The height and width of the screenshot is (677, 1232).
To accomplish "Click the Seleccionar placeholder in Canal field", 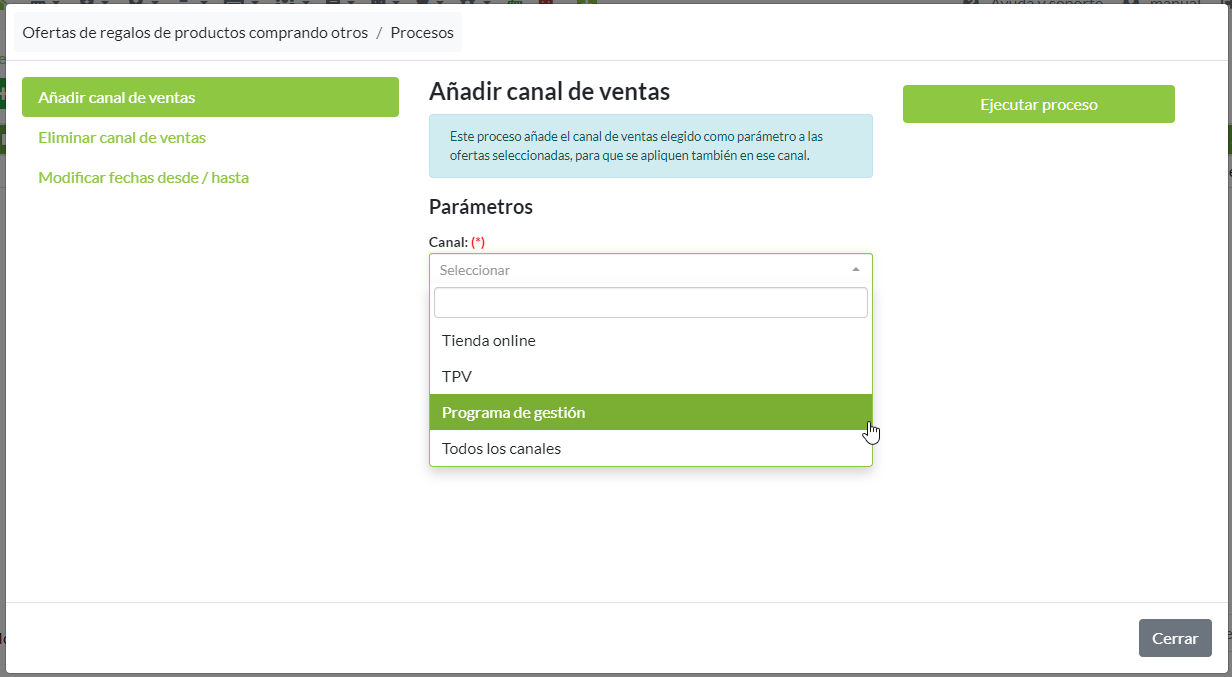I will pyautogui.click(x=475, y=270).
